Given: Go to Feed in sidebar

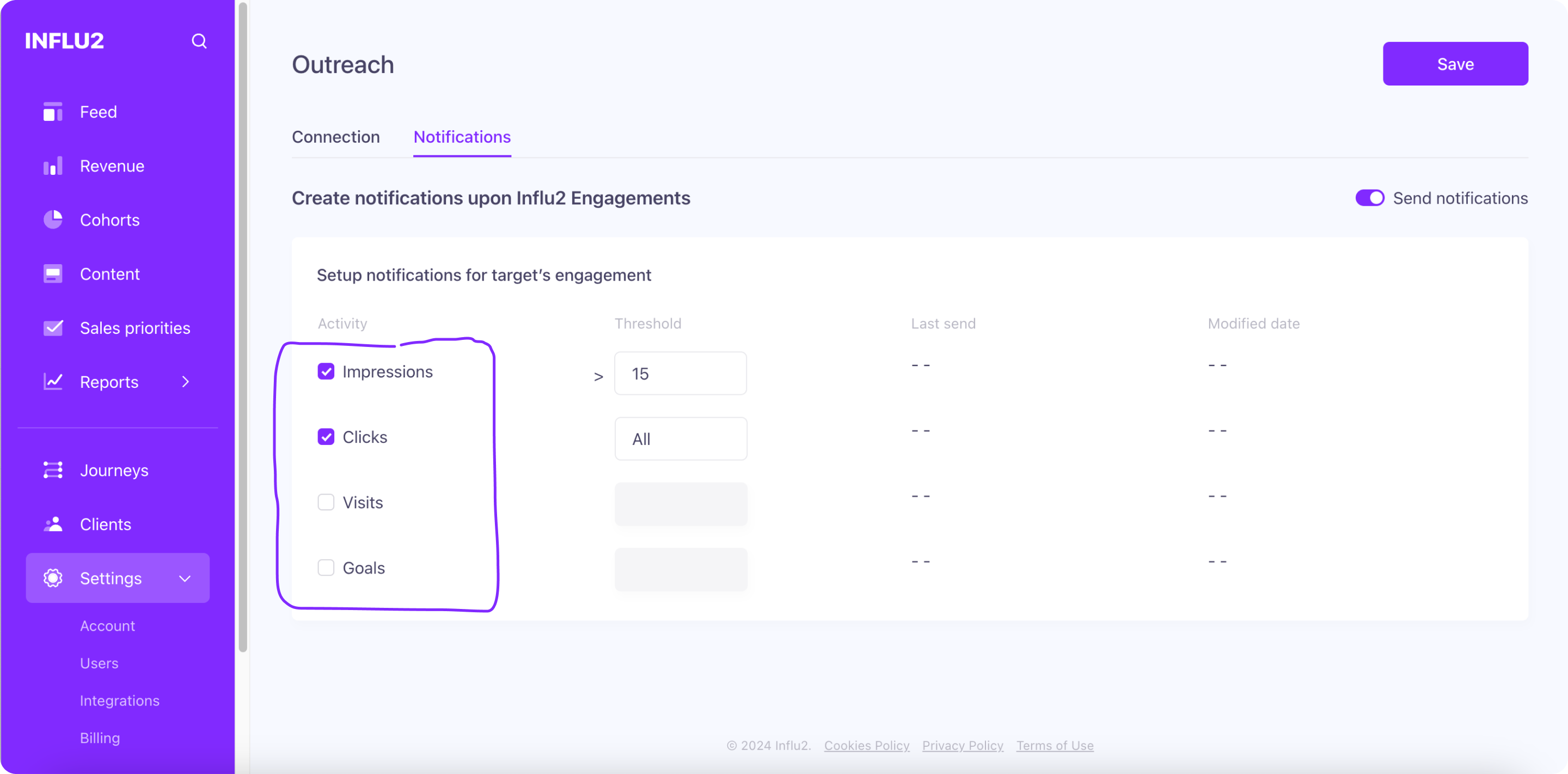Looking at the screenshot, I should pyautogui.click(x=99, y=112).
